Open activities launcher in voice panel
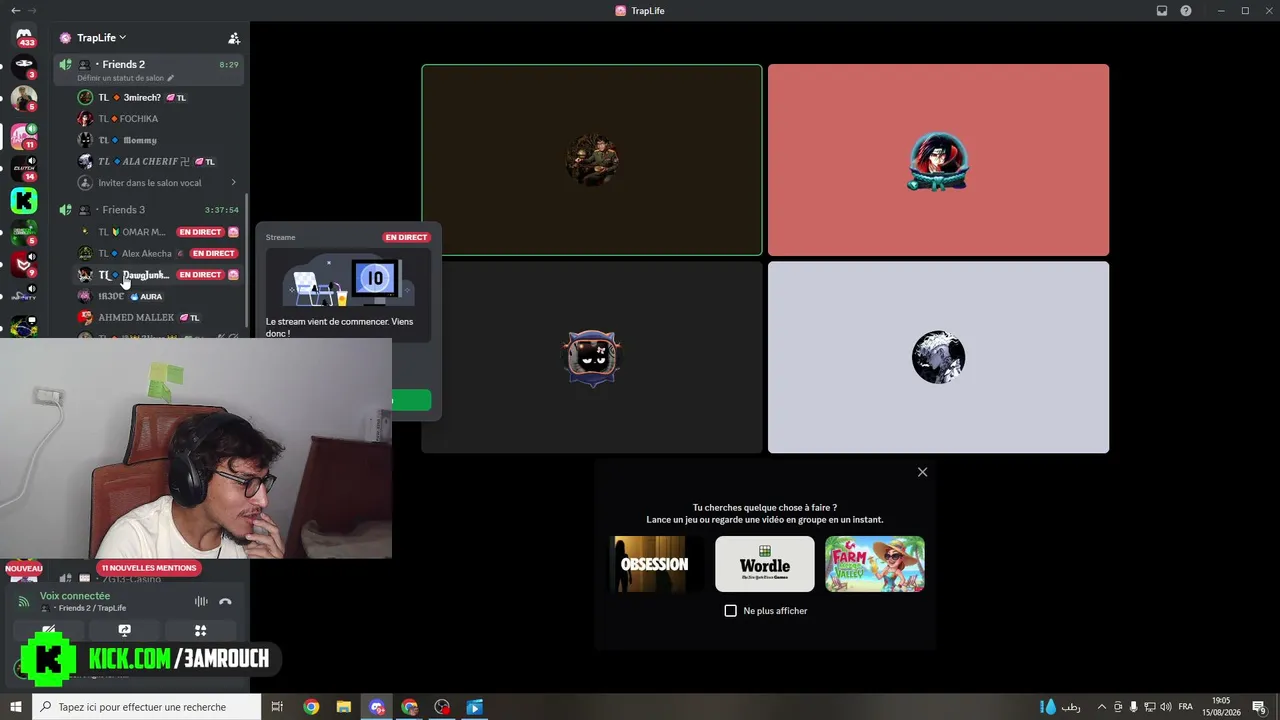This screenshot has height=720, width=1280. coord(200,631)
